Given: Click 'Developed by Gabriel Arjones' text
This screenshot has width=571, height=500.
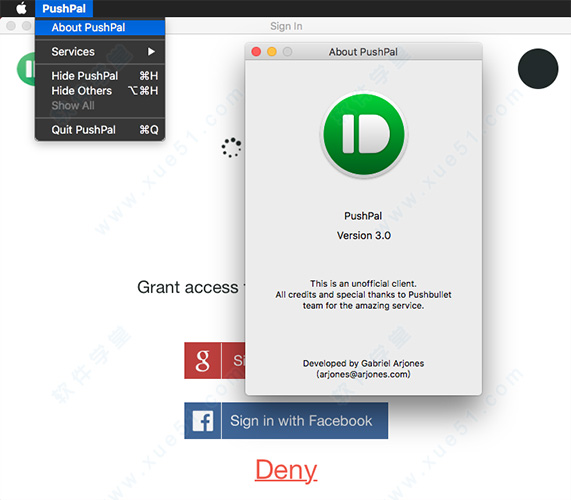Looking at the screenshot, I should (363, 363).
